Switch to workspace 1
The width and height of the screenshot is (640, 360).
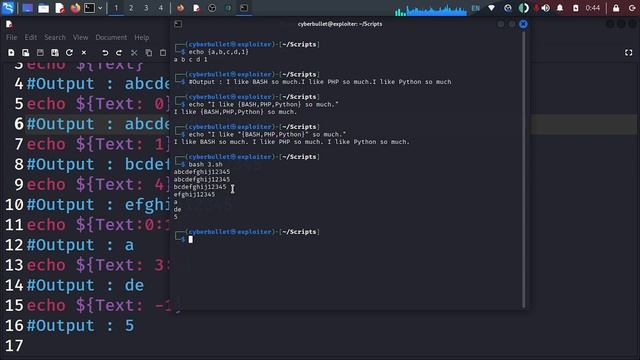[x=116, y=8]
